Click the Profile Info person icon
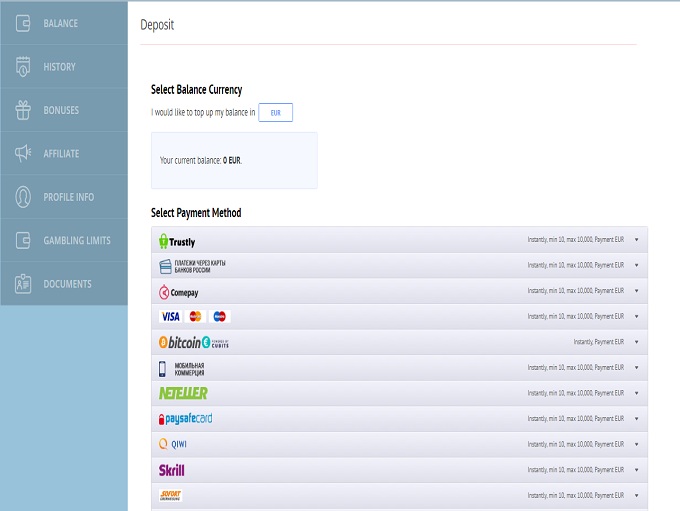The image size is (680, 511). point(23,197)
